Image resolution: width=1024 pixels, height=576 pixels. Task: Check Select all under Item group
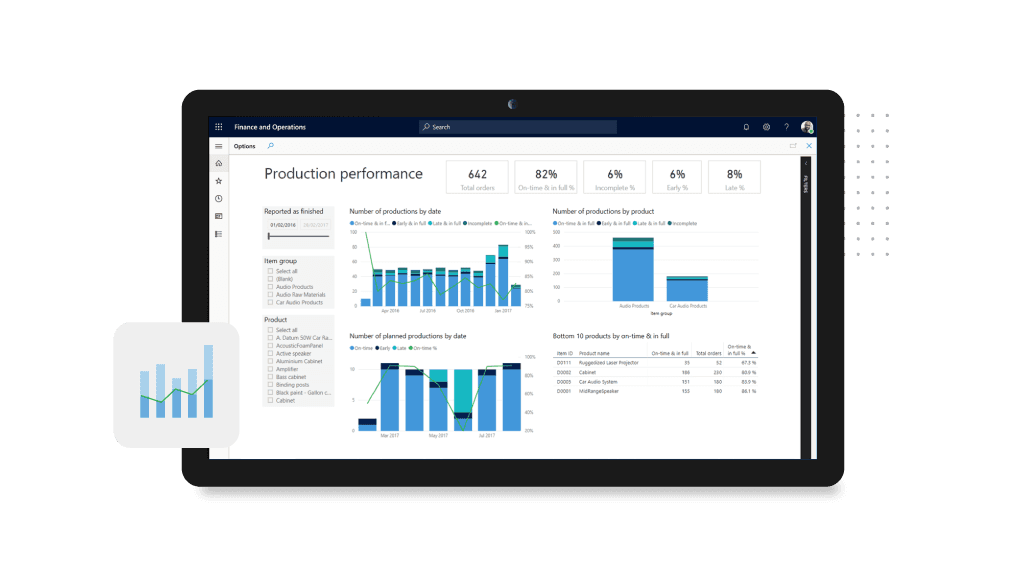[269, 271]
